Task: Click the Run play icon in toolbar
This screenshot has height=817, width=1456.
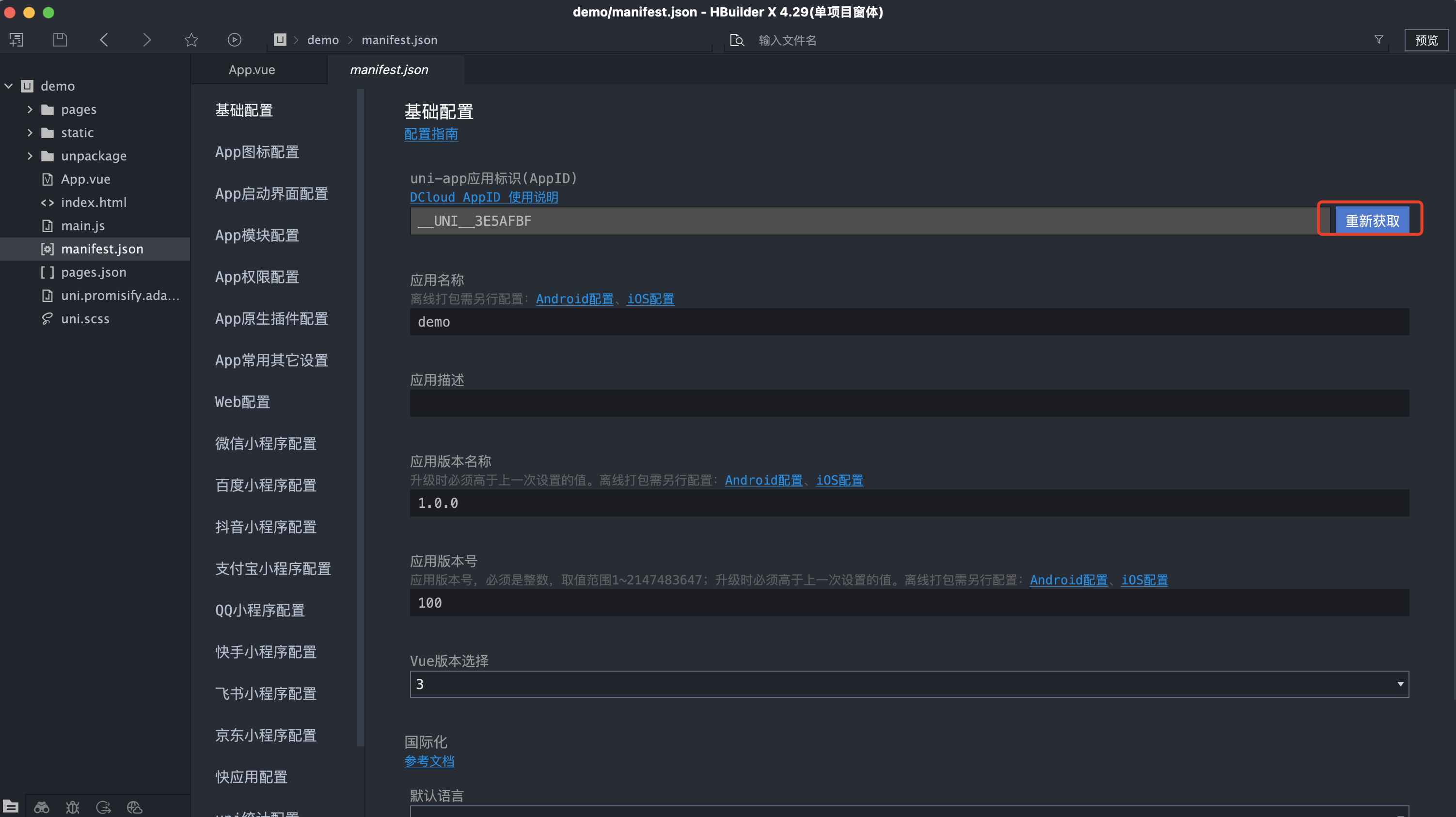Action: (x=234, y=40)
